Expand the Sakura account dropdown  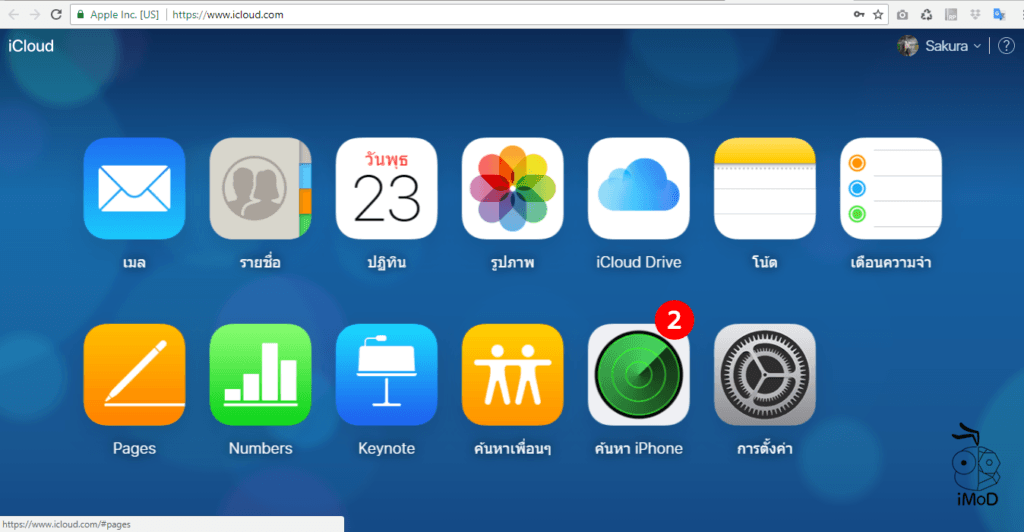(977, 46)
